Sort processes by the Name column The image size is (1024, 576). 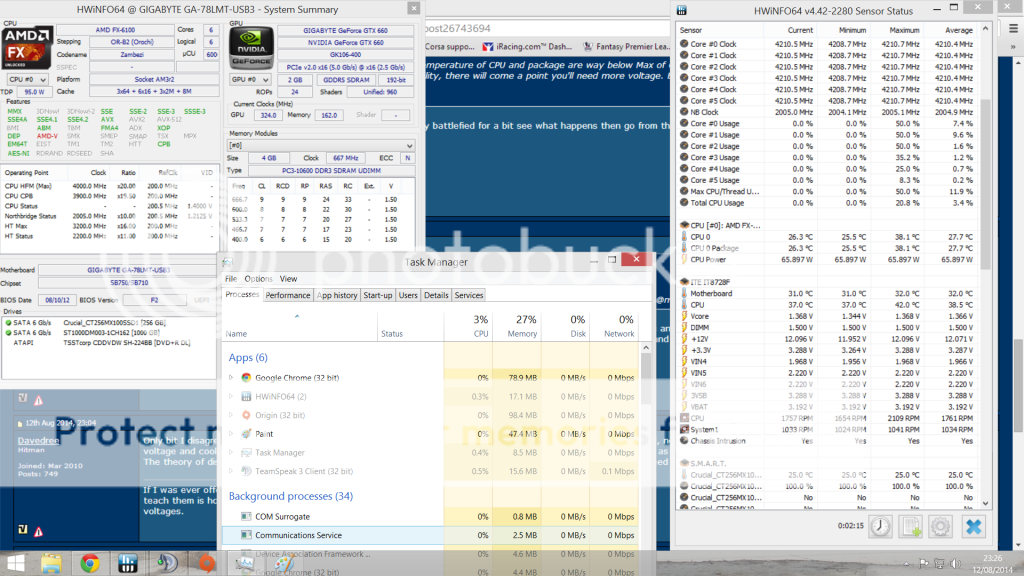pyautogui.click(x=300, y=326)
